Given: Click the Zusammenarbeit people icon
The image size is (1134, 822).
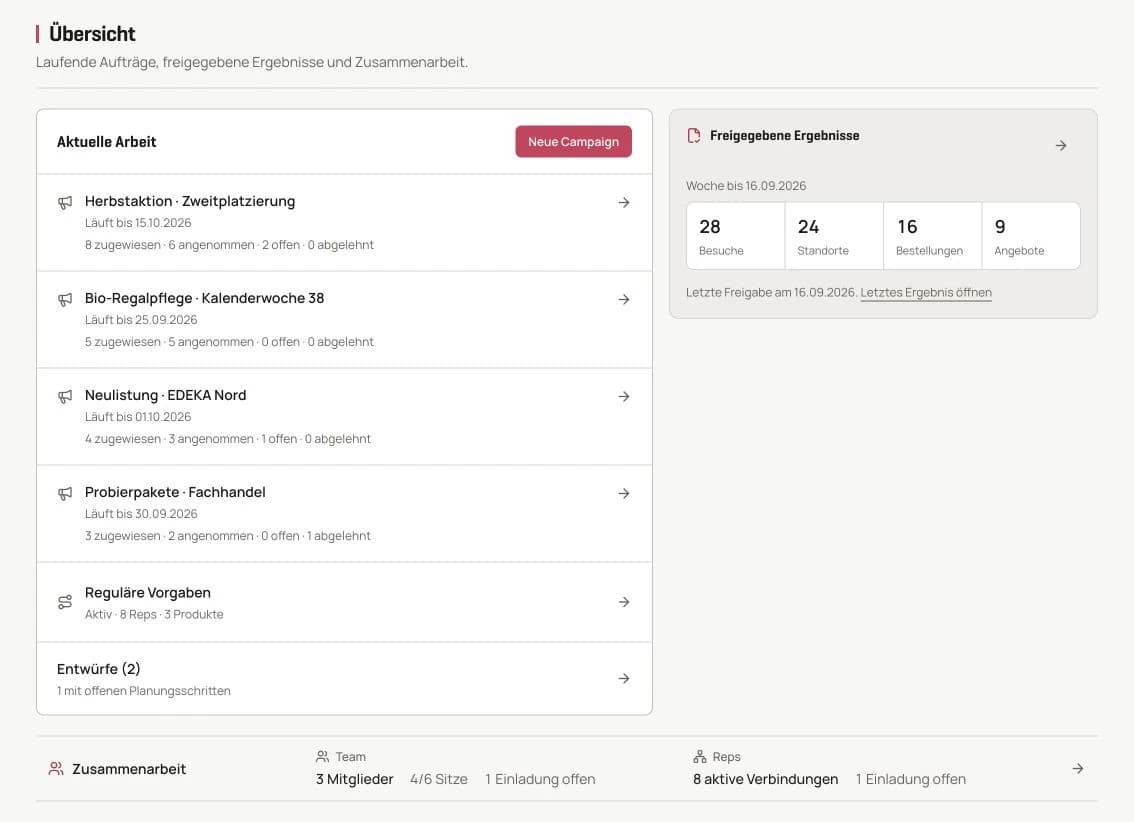Looking at the screenshot, I should point(56,769).
